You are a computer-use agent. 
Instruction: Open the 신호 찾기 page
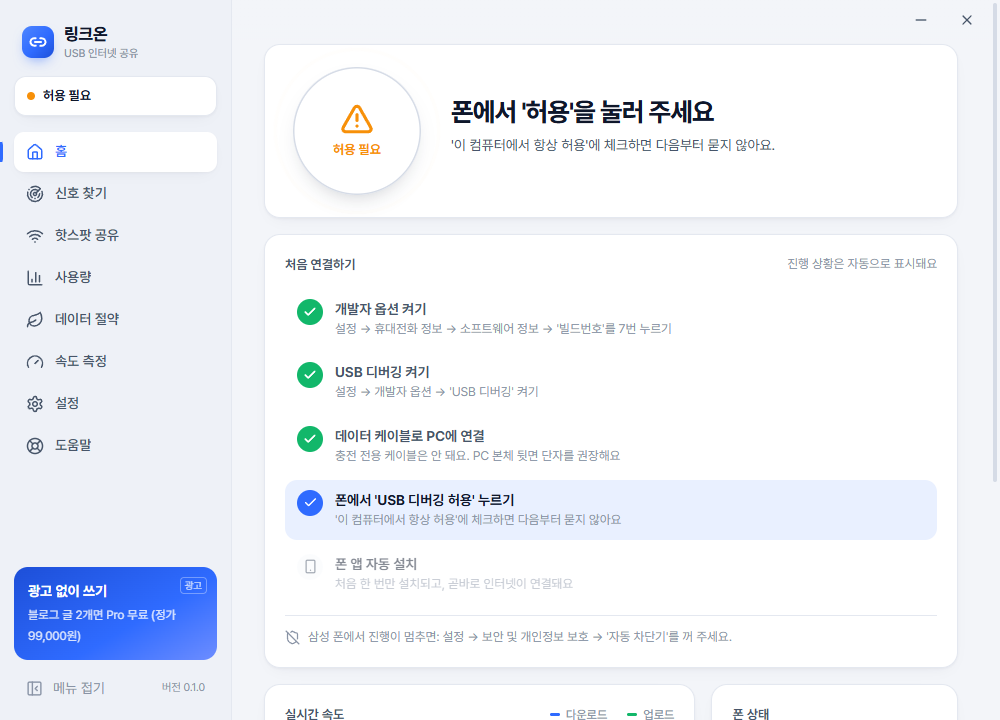115,193
